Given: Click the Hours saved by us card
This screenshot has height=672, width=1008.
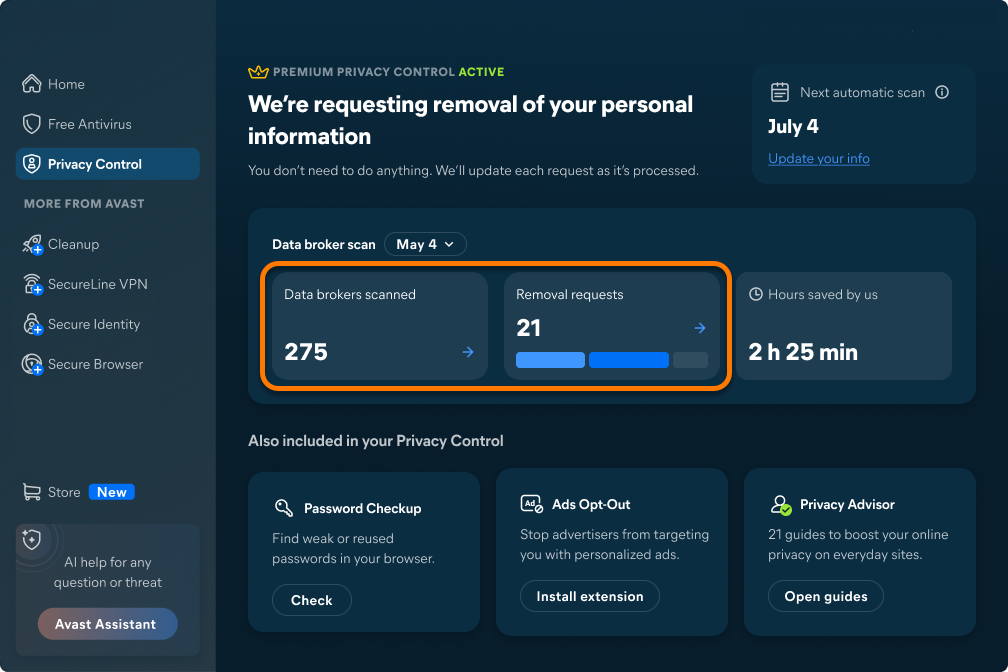Looking at the screenshot, I should point(843,325).
